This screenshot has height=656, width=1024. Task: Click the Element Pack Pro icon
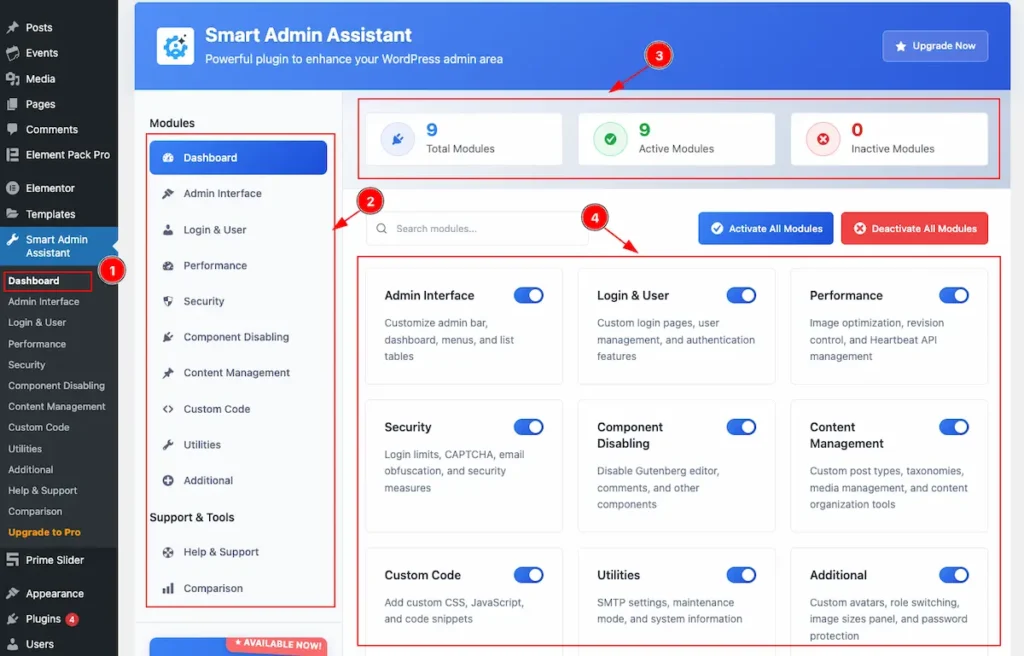tap(12, 155)
